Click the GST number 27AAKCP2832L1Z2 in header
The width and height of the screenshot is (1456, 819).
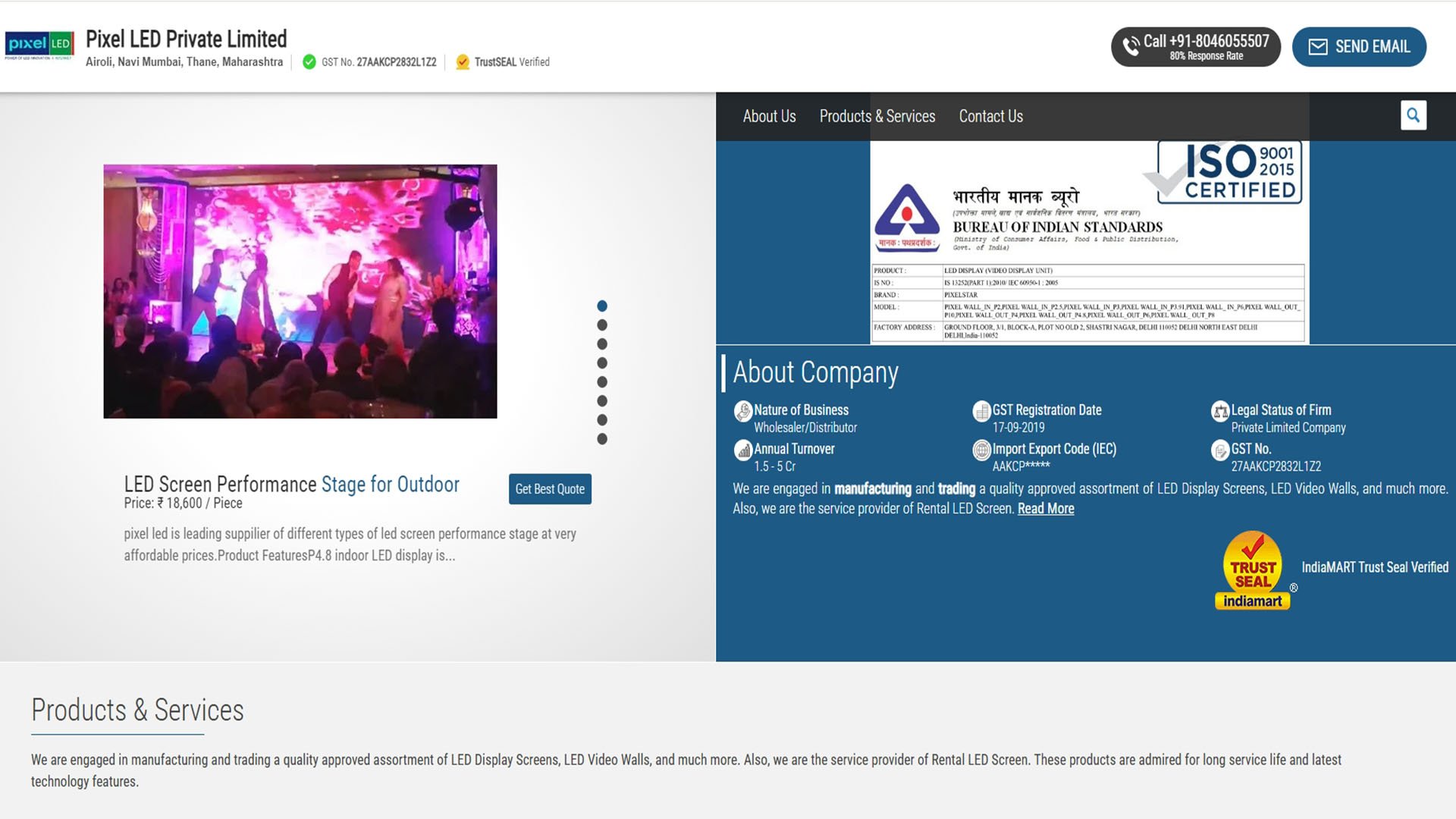pyautogui.click(x=397, y=62)
